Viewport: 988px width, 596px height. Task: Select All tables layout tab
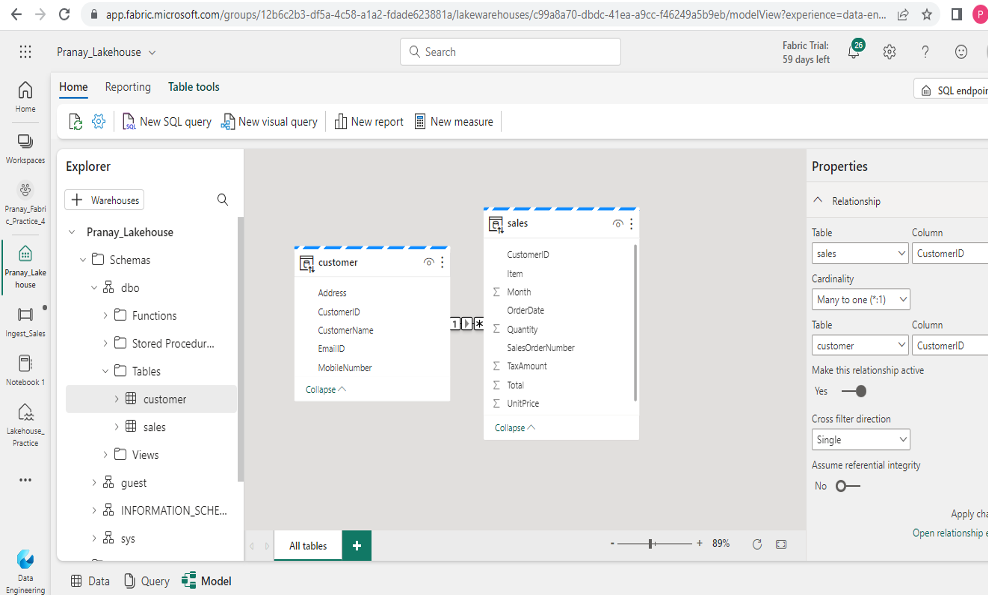308,546
